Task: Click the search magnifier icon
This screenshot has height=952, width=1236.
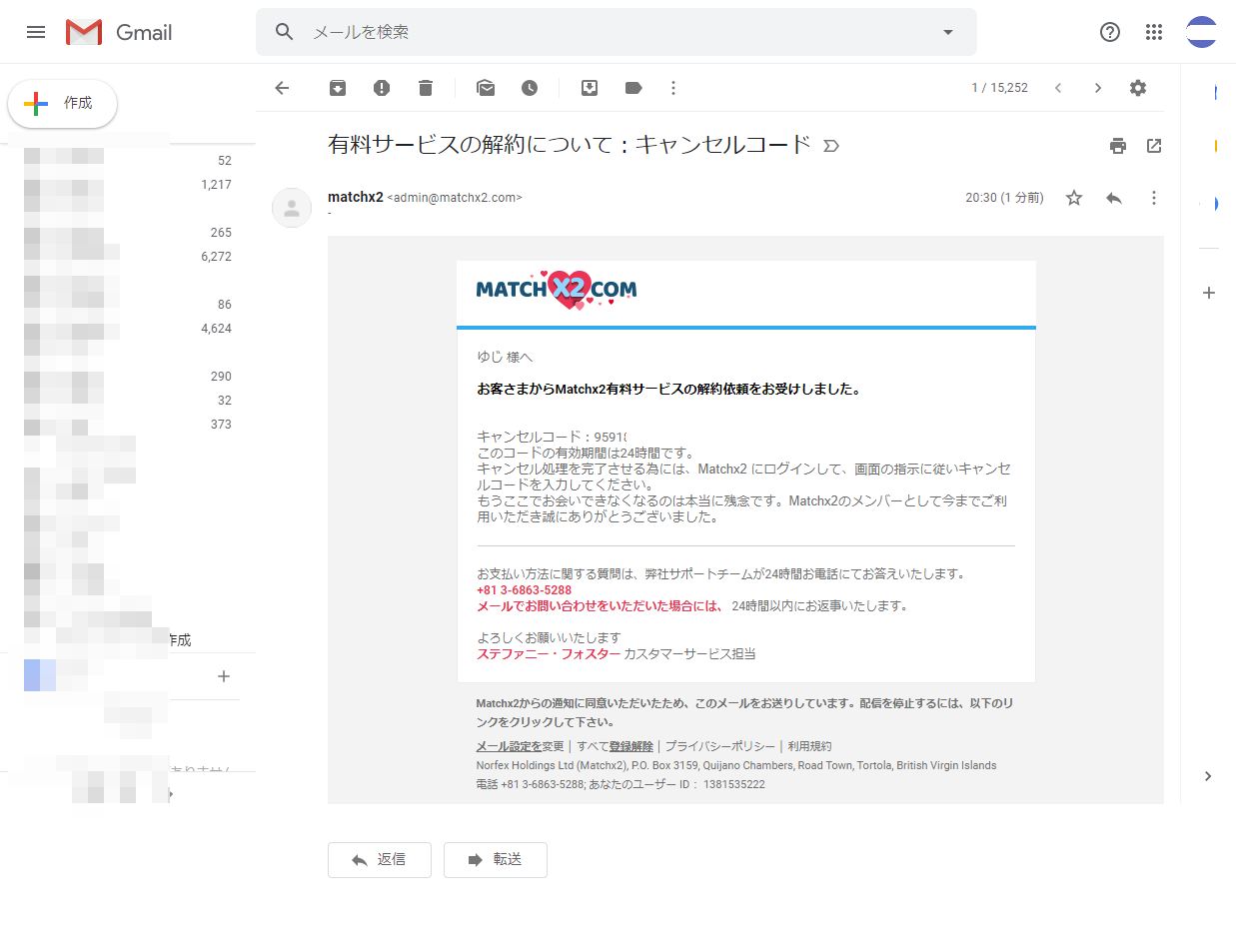Action: [285, 32]
